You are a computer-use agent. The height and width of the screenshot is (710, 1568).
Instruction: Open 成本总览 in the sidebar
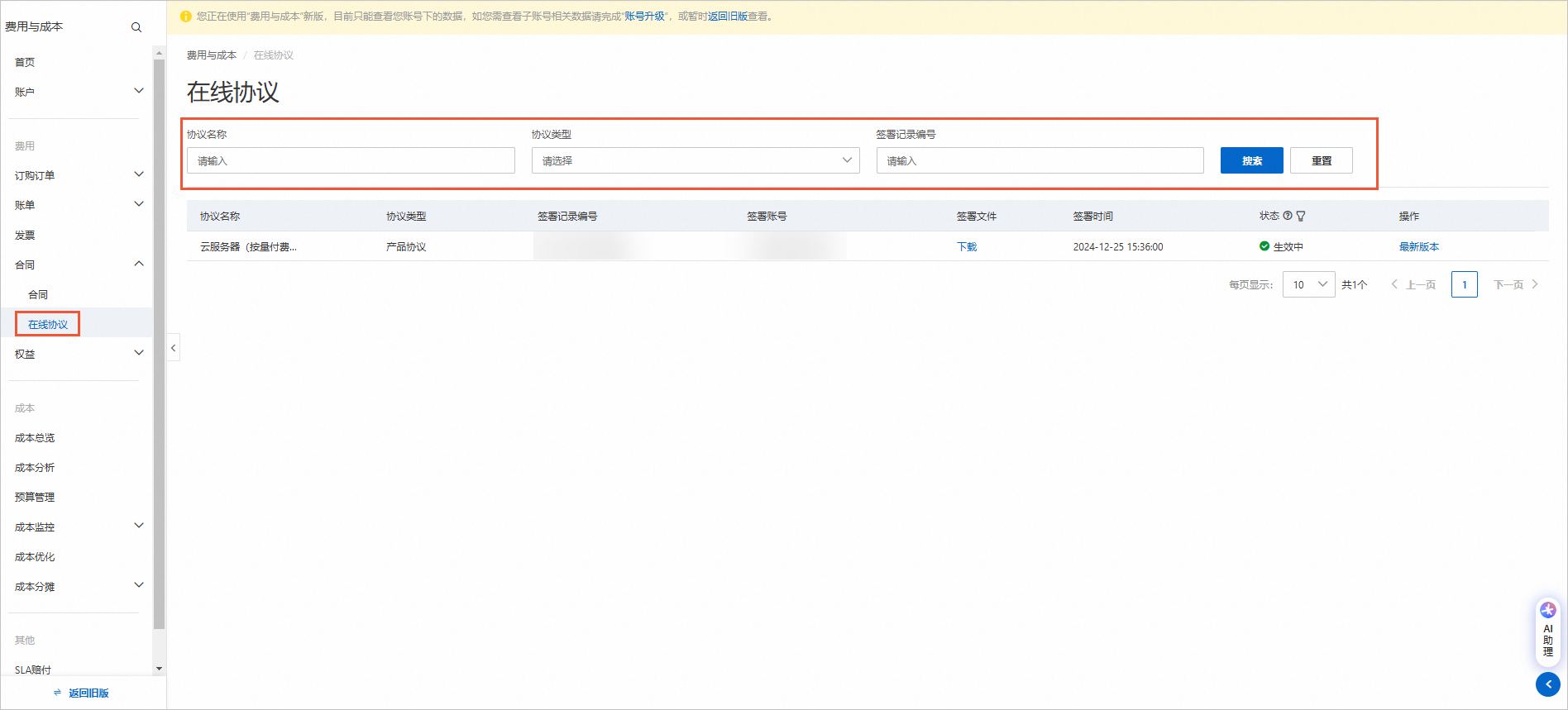(35, 438)
